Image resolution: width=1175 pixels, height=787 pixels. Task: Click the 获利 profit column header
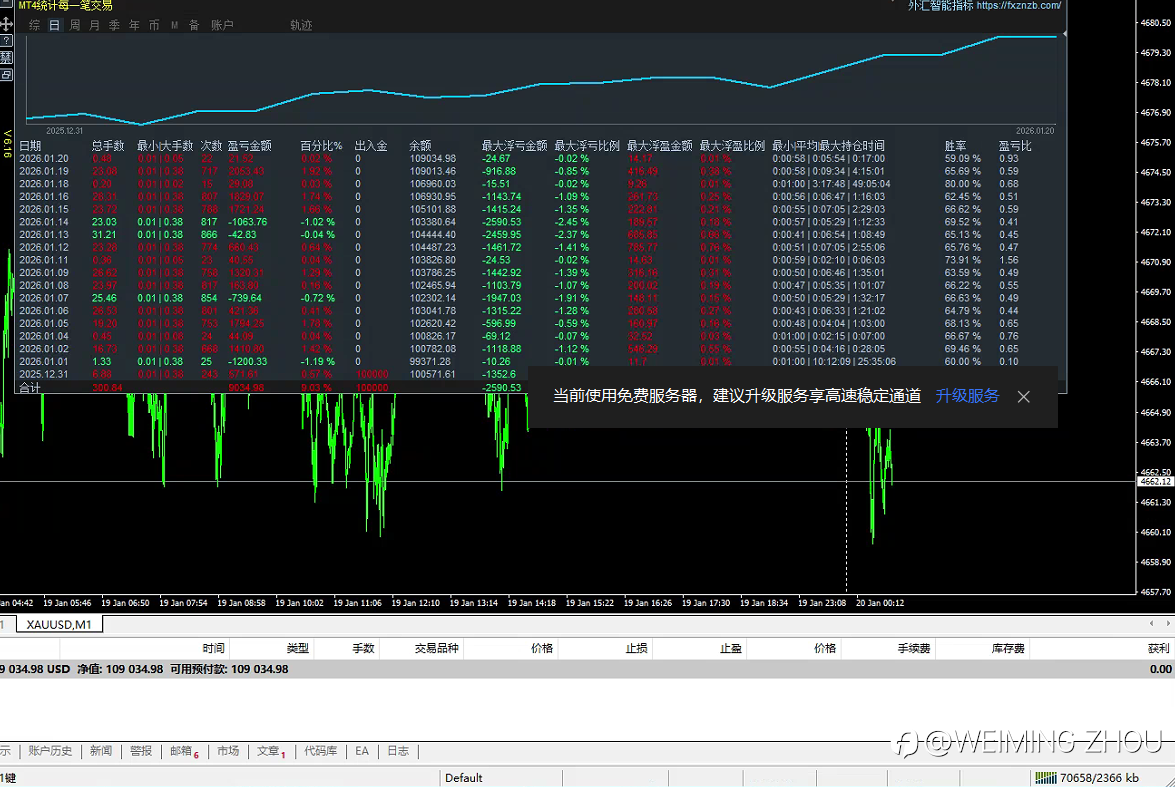click(x=1158, y=648)
